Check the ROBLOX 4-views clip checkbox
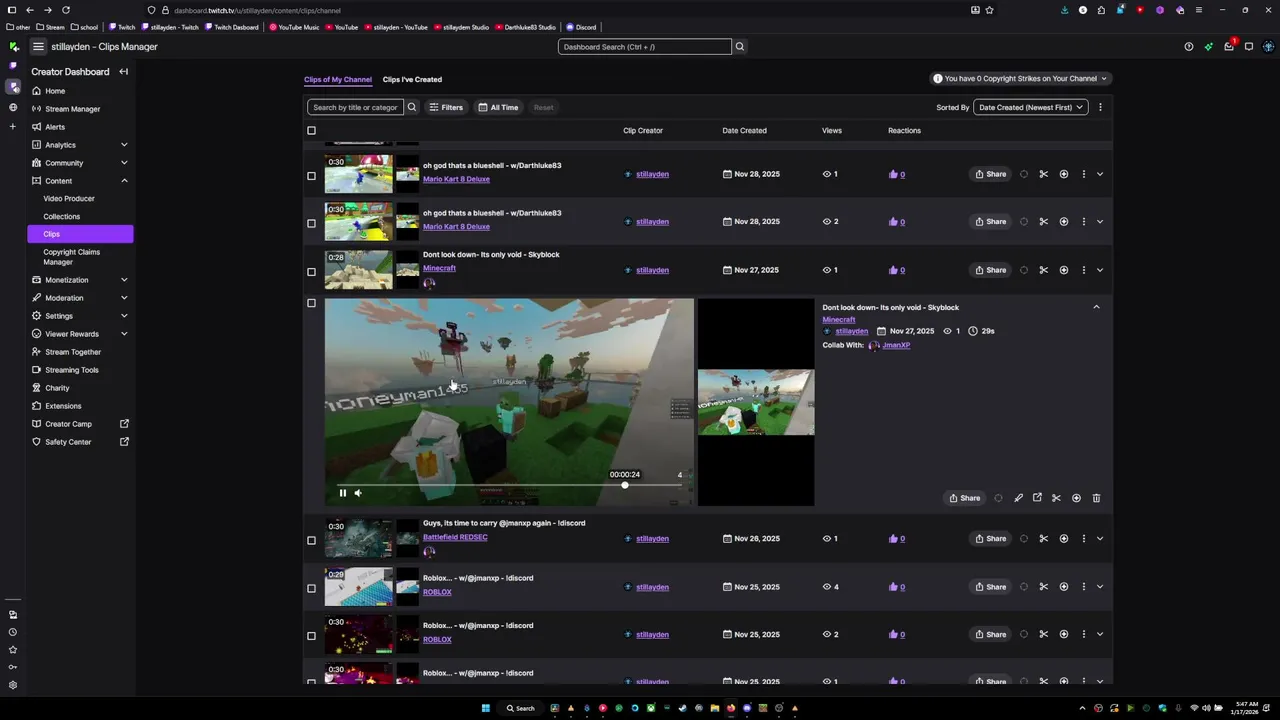 [311, 588]
